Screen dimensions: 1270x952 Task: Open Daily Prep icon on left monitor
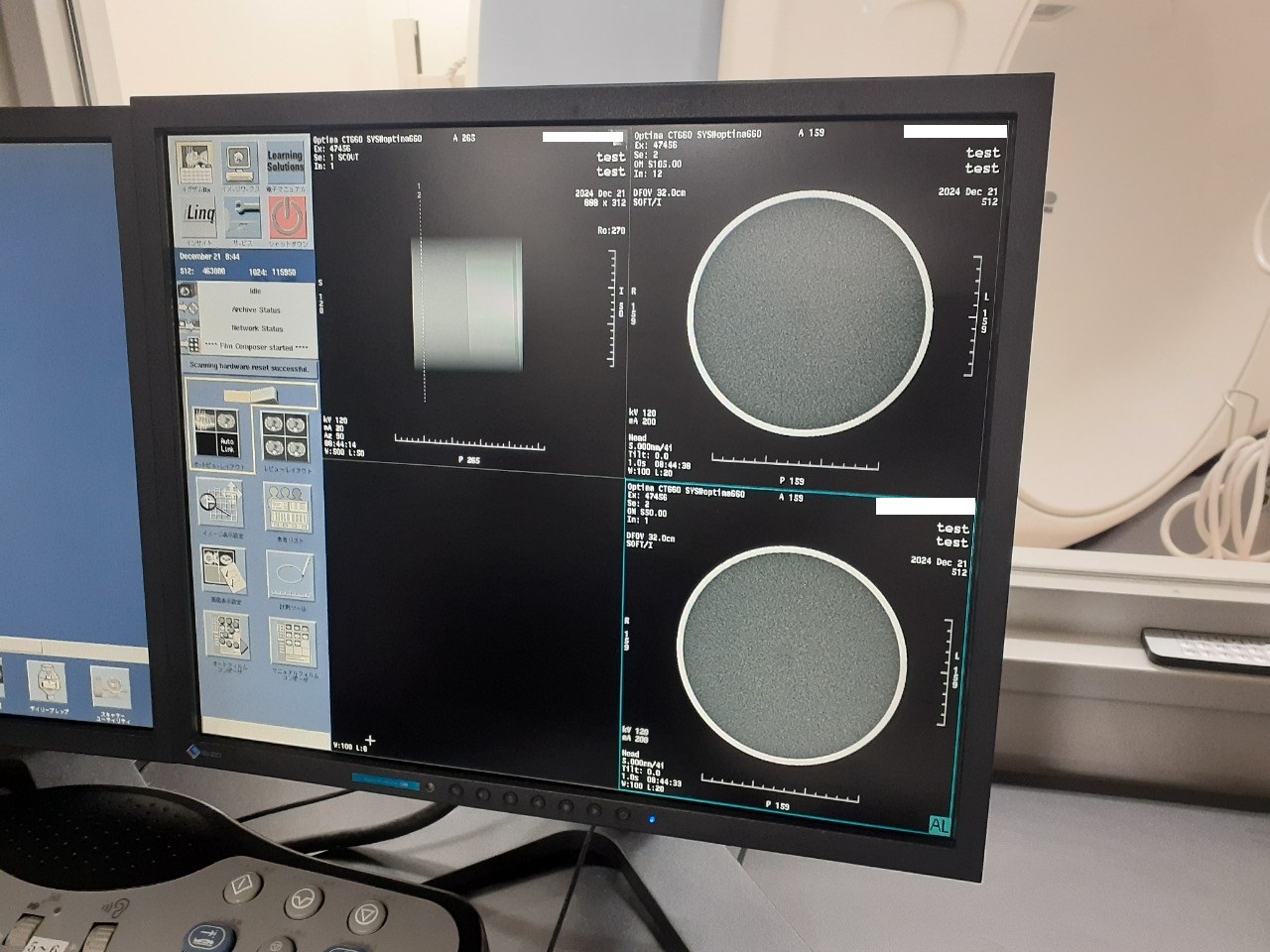[46, 683]
